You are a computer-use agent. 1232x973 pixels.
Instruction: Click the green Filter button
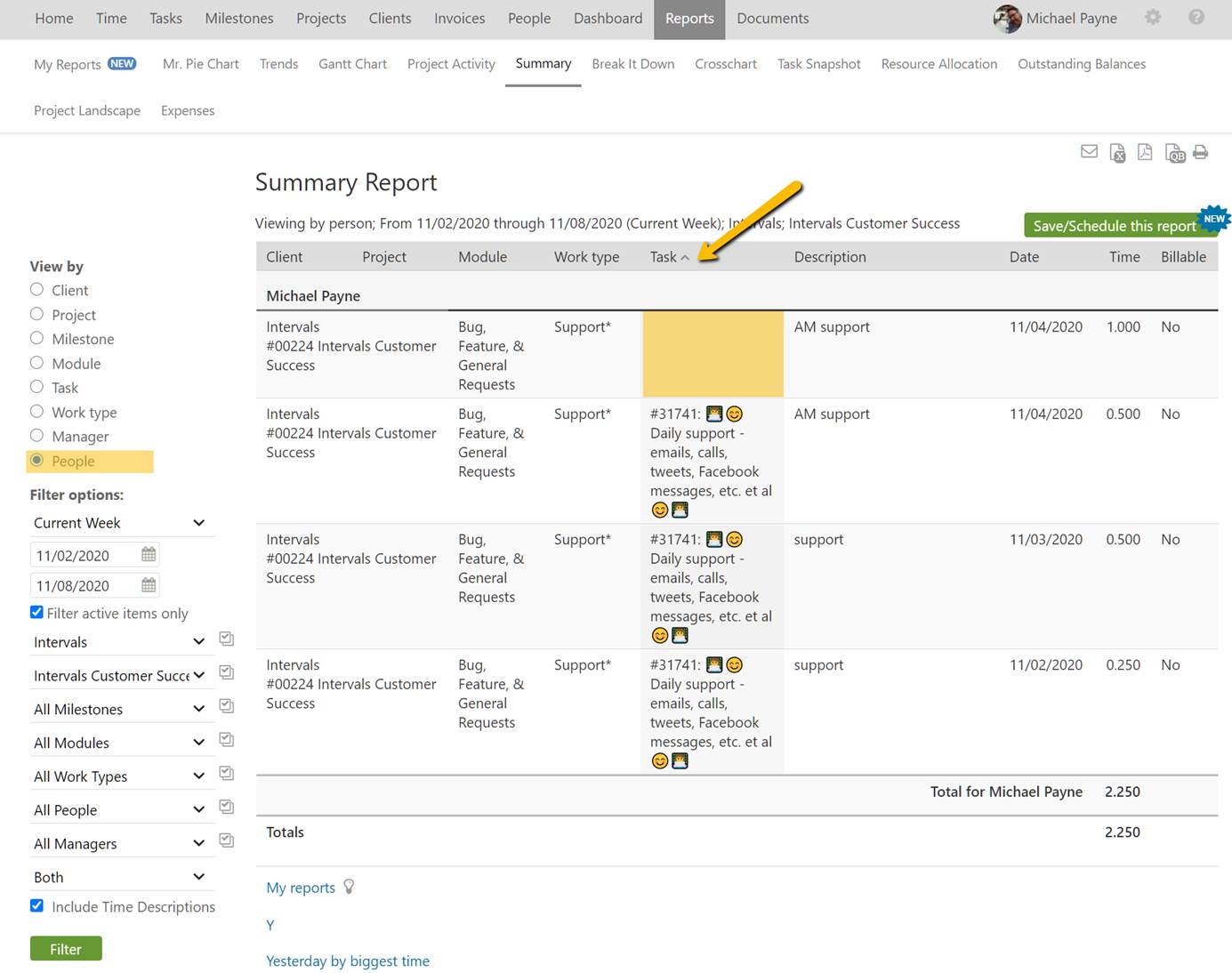[66, 949]
